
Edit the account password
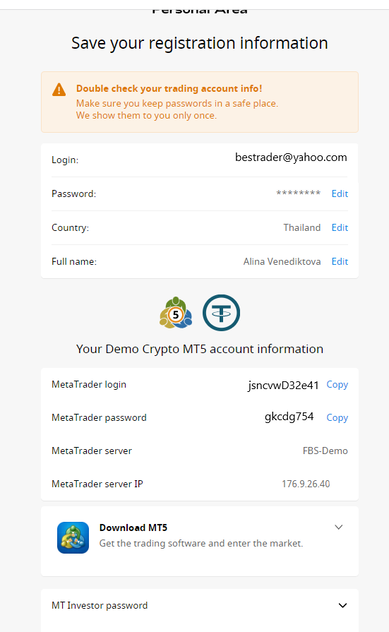pos(339,194)
